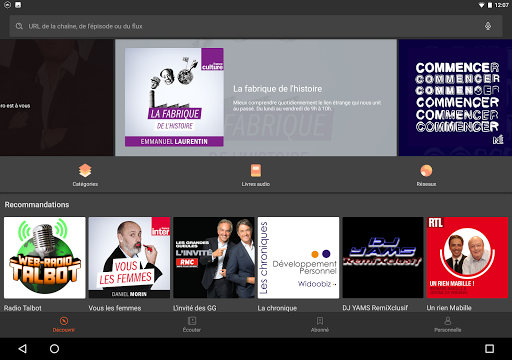This screenshot has width=512, height=360.
Task: Open the DJ YAMS RemiXclusif cover
Action: pyautogui.click(x=383, y=258)
